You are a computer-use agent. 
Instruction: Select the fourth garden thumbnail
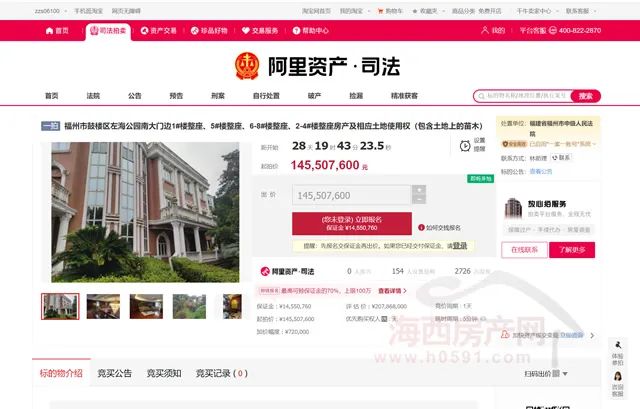coord(189,306)
